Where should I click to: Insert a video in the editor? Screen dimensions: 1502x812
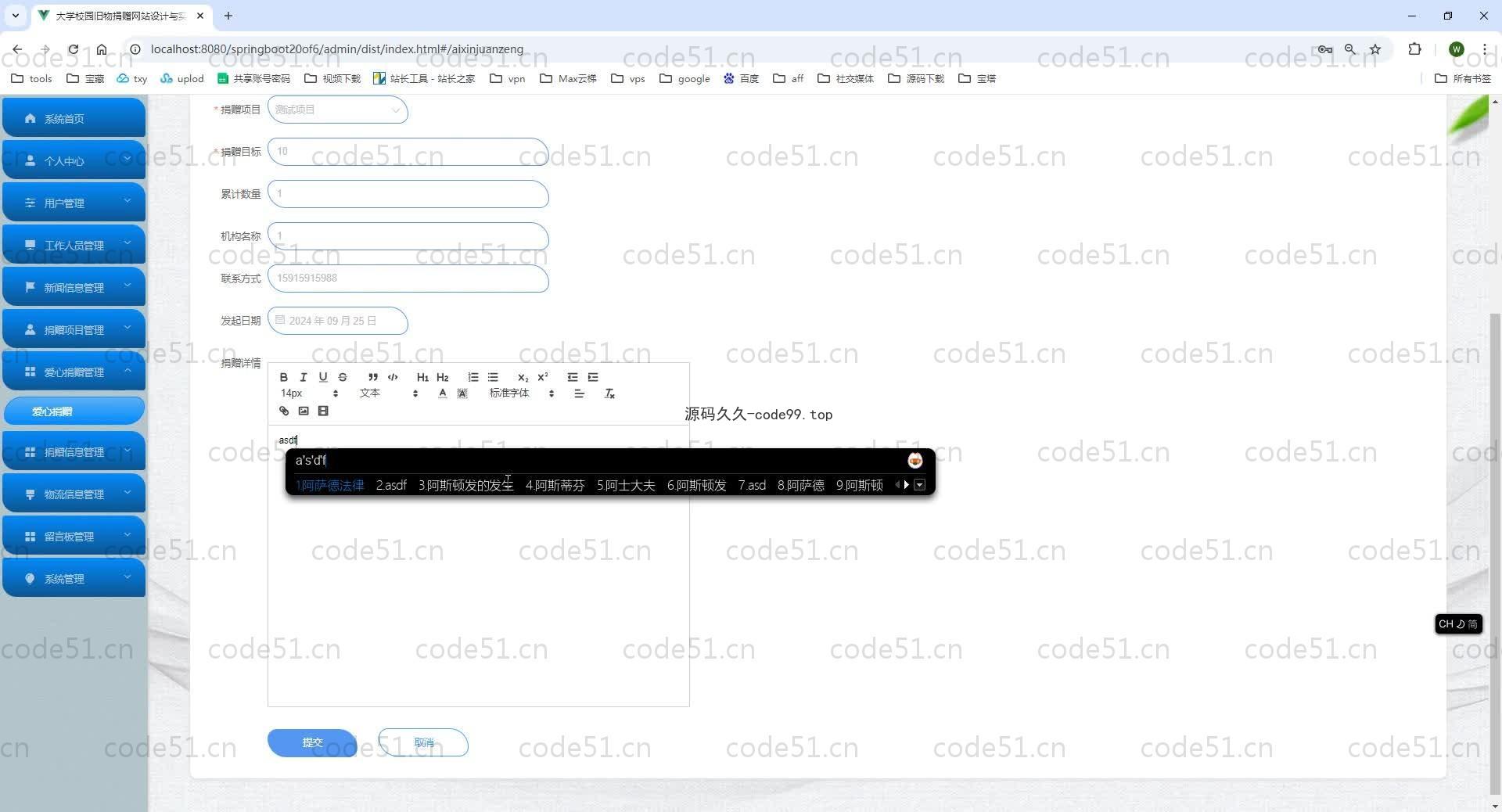coord(323,411)
